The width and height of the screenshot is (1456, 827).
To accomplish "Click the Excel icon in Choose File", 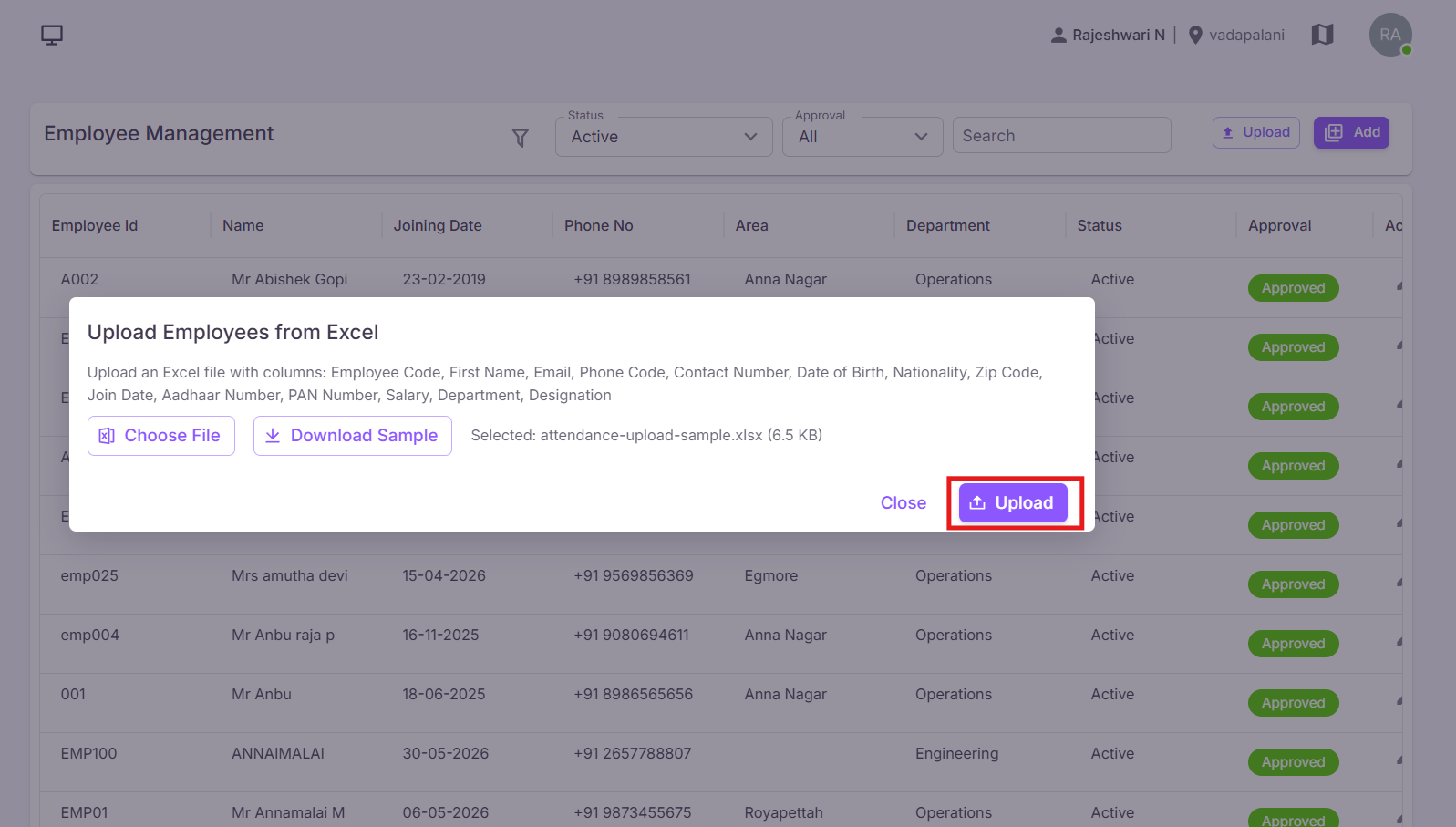I will (x=107, y=436).
